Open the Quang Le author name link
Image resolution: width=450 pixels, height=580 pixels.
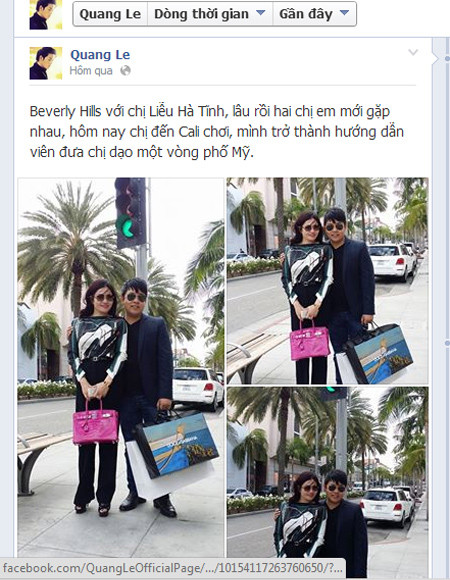click(x=100, y=55)
